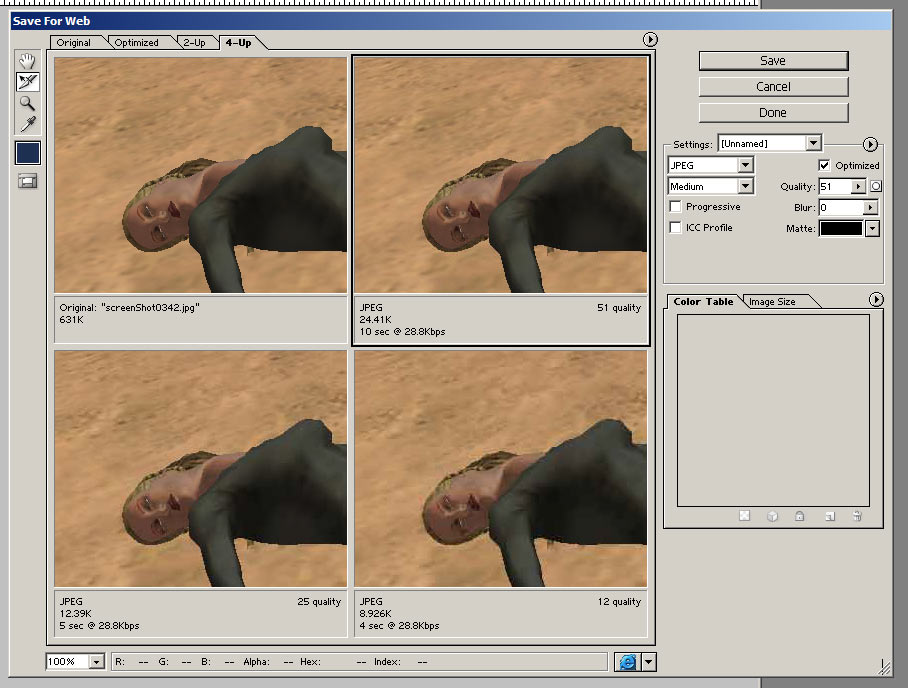This screenshot has width=908, height=688.
Task: Toggle slices visibility button
Action: pyautogui.click(x=27, y=181)
